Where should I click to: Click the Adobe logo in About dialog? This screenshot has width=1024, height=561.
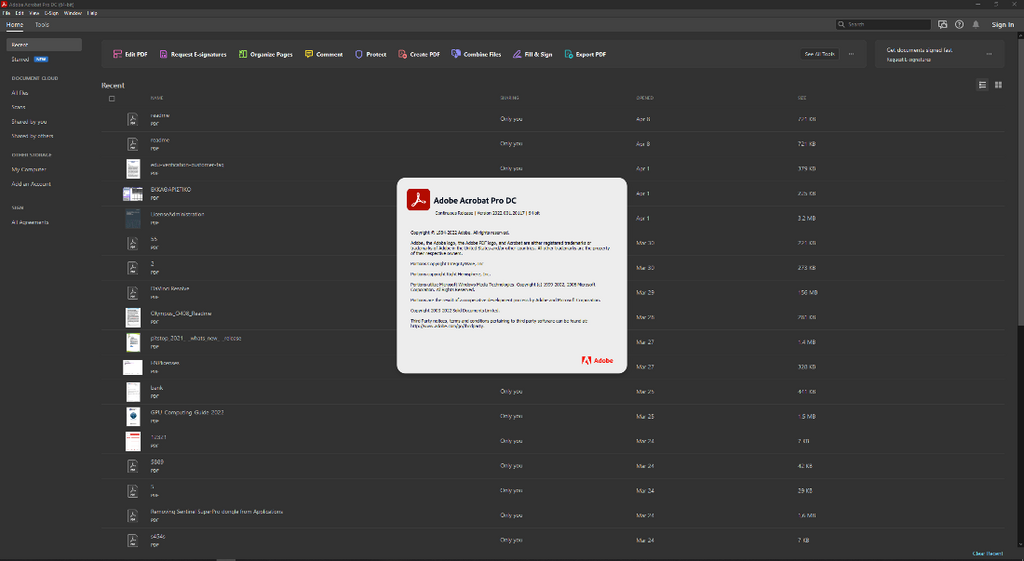598,361
